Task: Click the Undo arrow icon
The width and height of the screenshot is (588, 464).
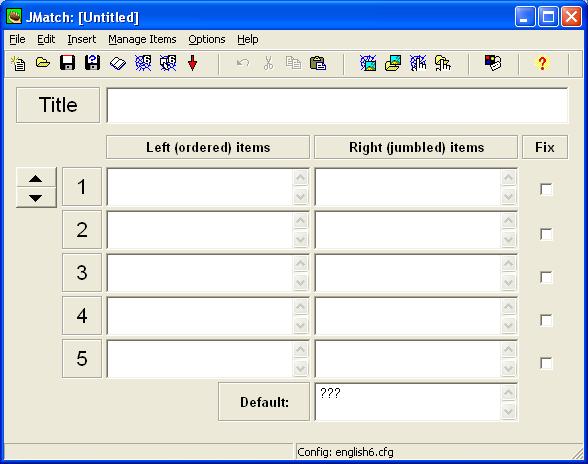Action: (x=243, y=63)
